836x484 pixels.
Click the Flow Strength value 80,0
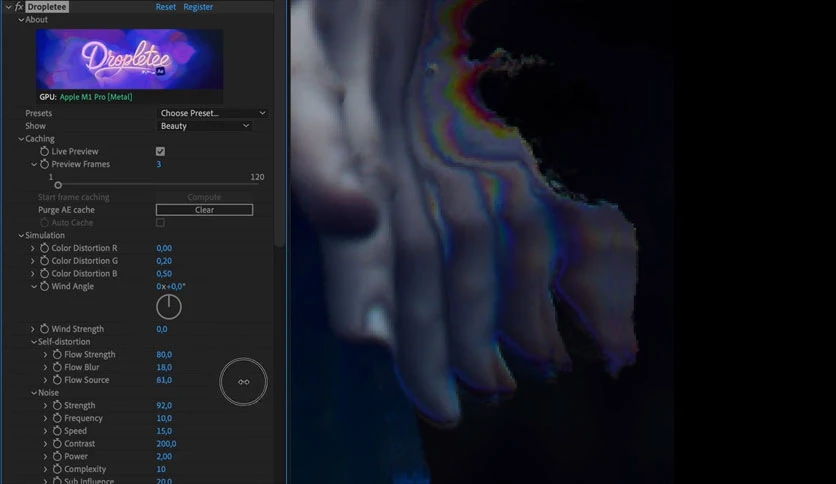[x=164, y=354]
